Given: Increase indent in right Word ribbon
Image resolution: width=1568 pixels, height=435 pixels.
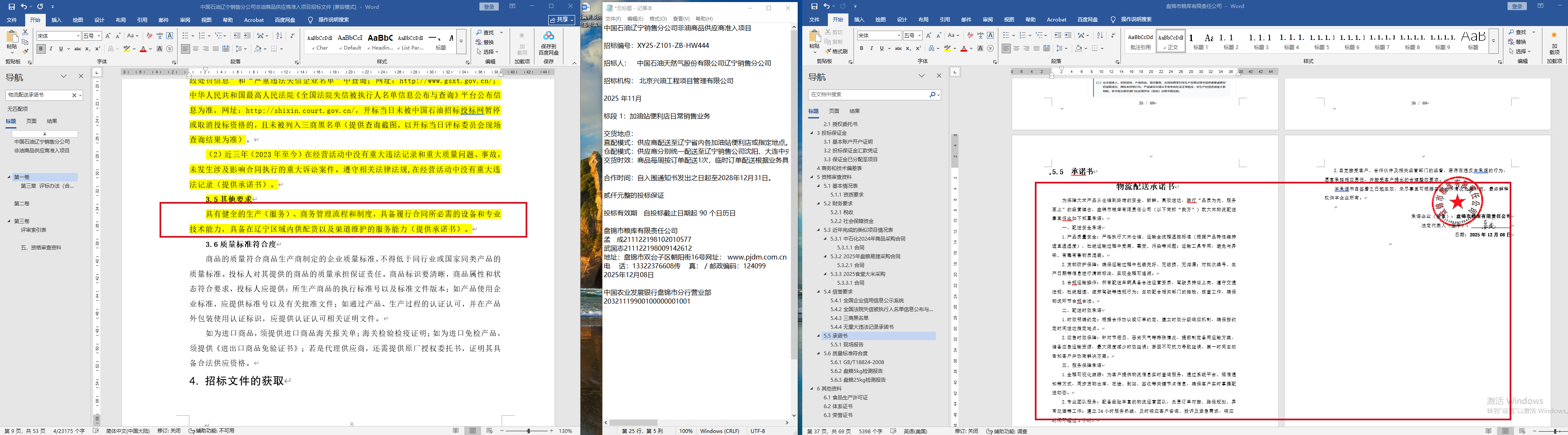Looking at the screenshot, I should [x=1068, y=35].
